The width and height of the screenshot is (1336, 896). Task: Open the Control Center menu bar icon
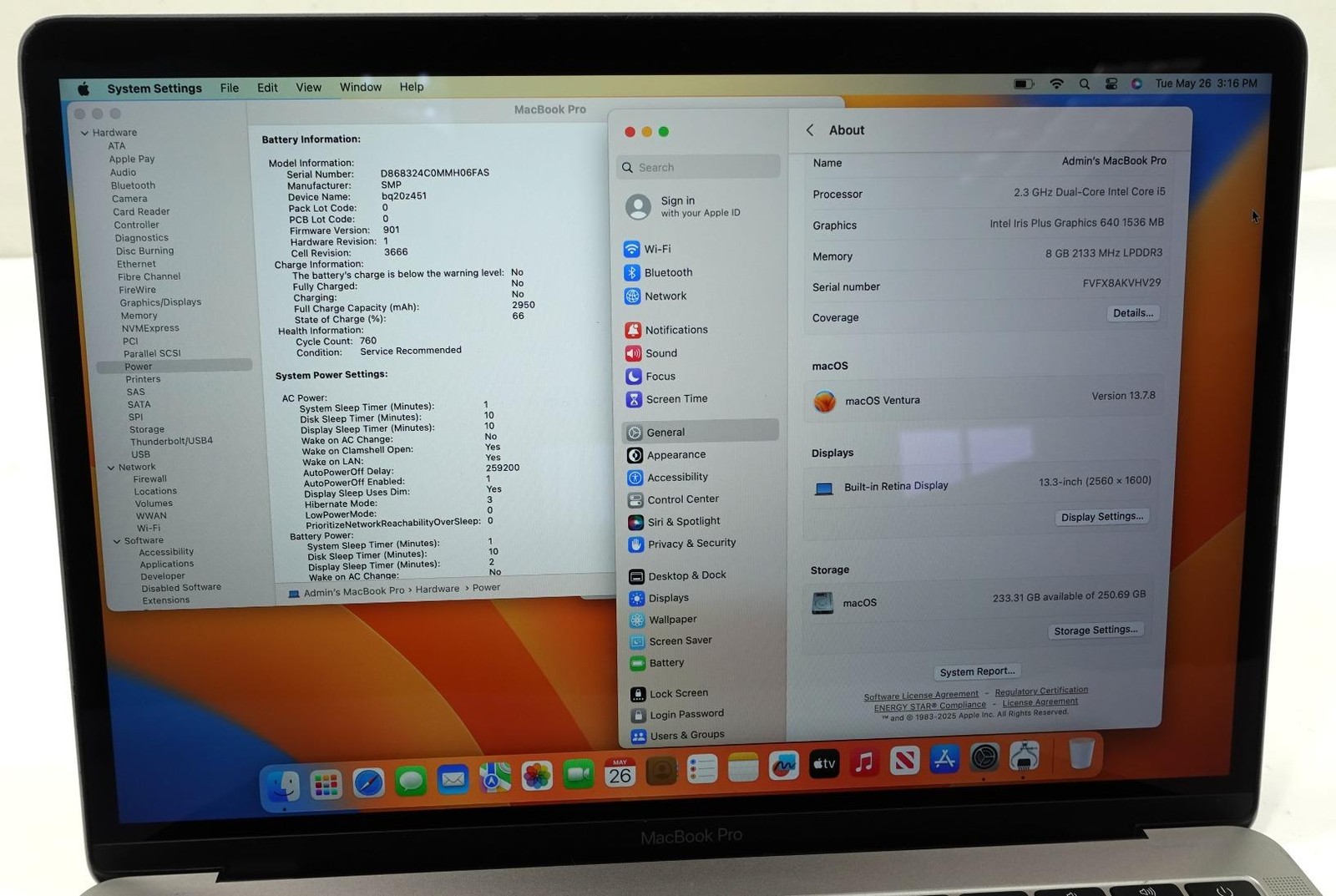[x=1111, y=84]
